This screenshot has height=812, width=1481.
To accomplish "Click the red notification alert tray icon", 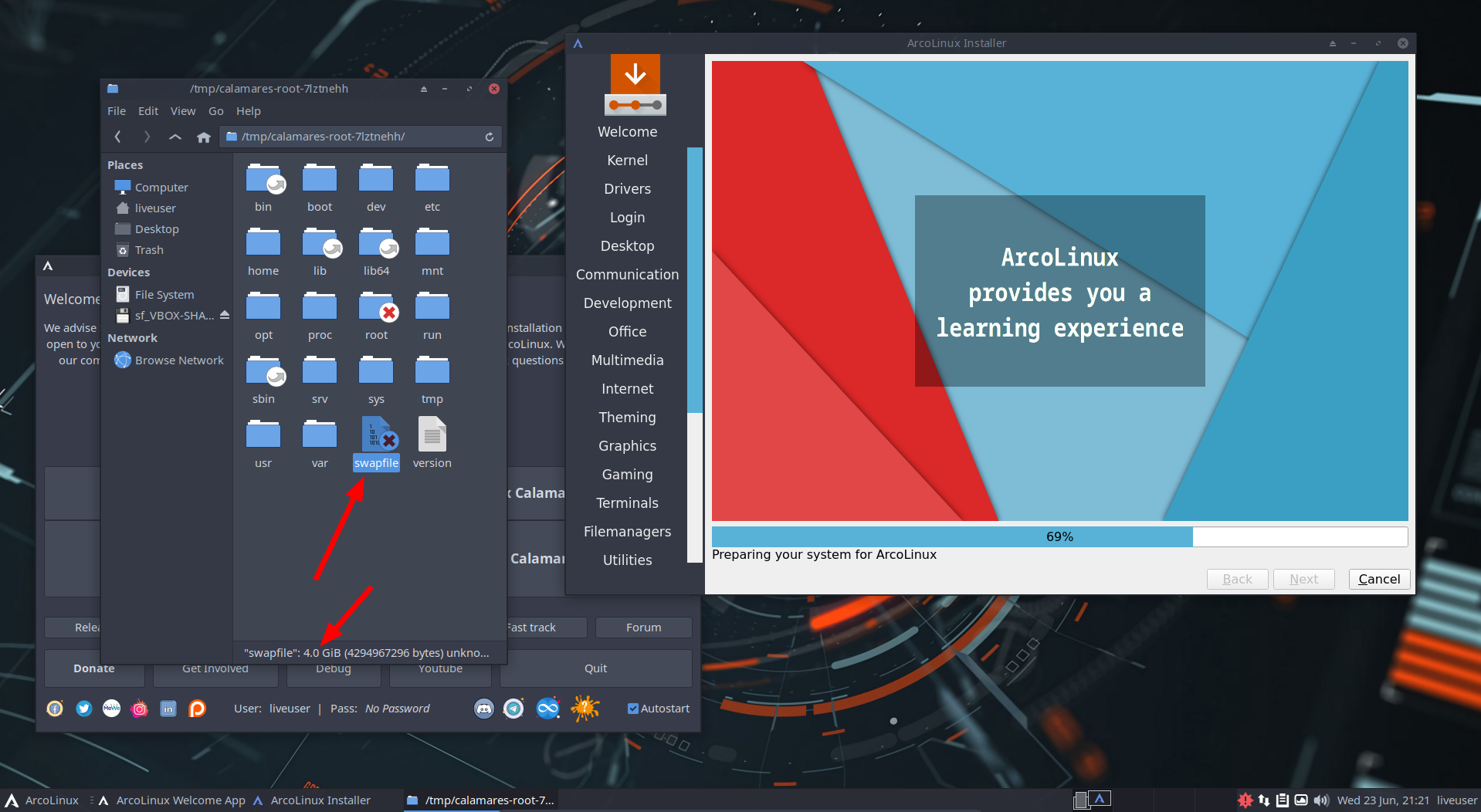I will coord(1245,800).
